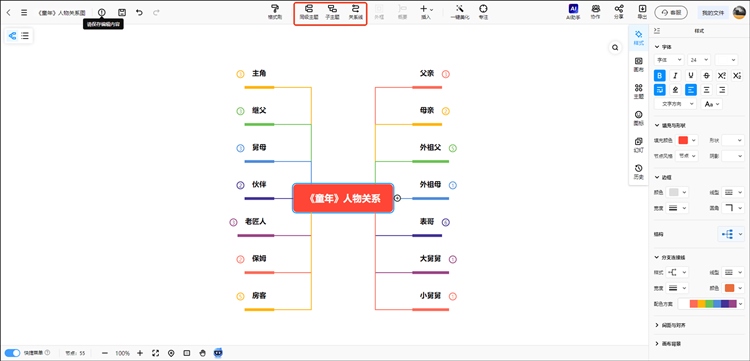The height and width of the screenshot is (361, 750).
Task: Click the user avatar
Action: coord(739,12)
